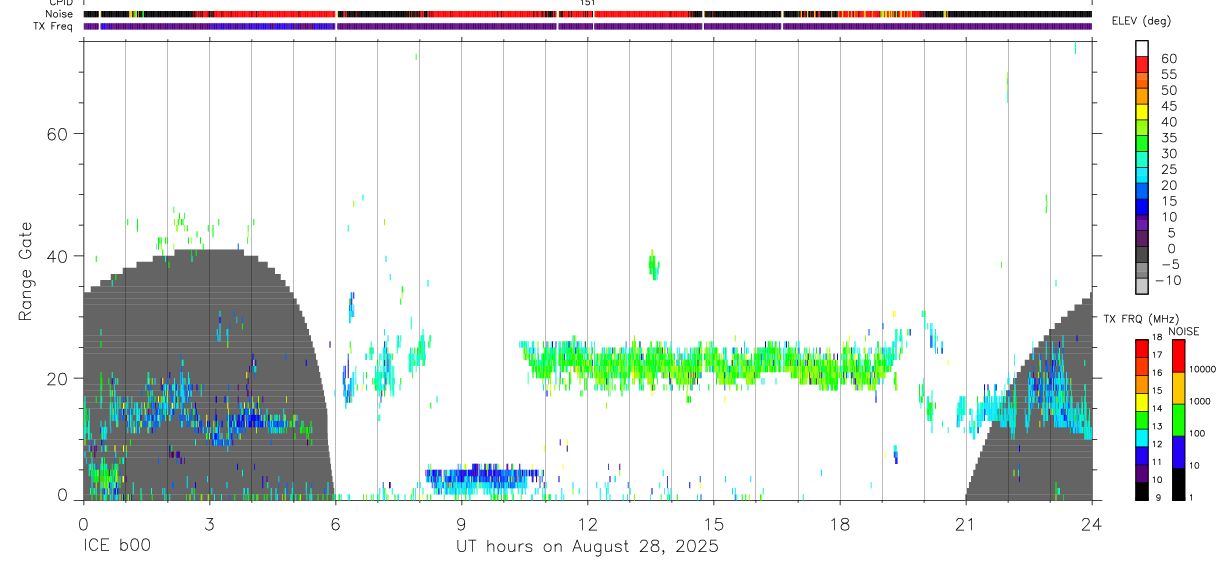1228x567 pixels.
Task: Click the x-axis hour label '24'
Action: [1091, 523]
